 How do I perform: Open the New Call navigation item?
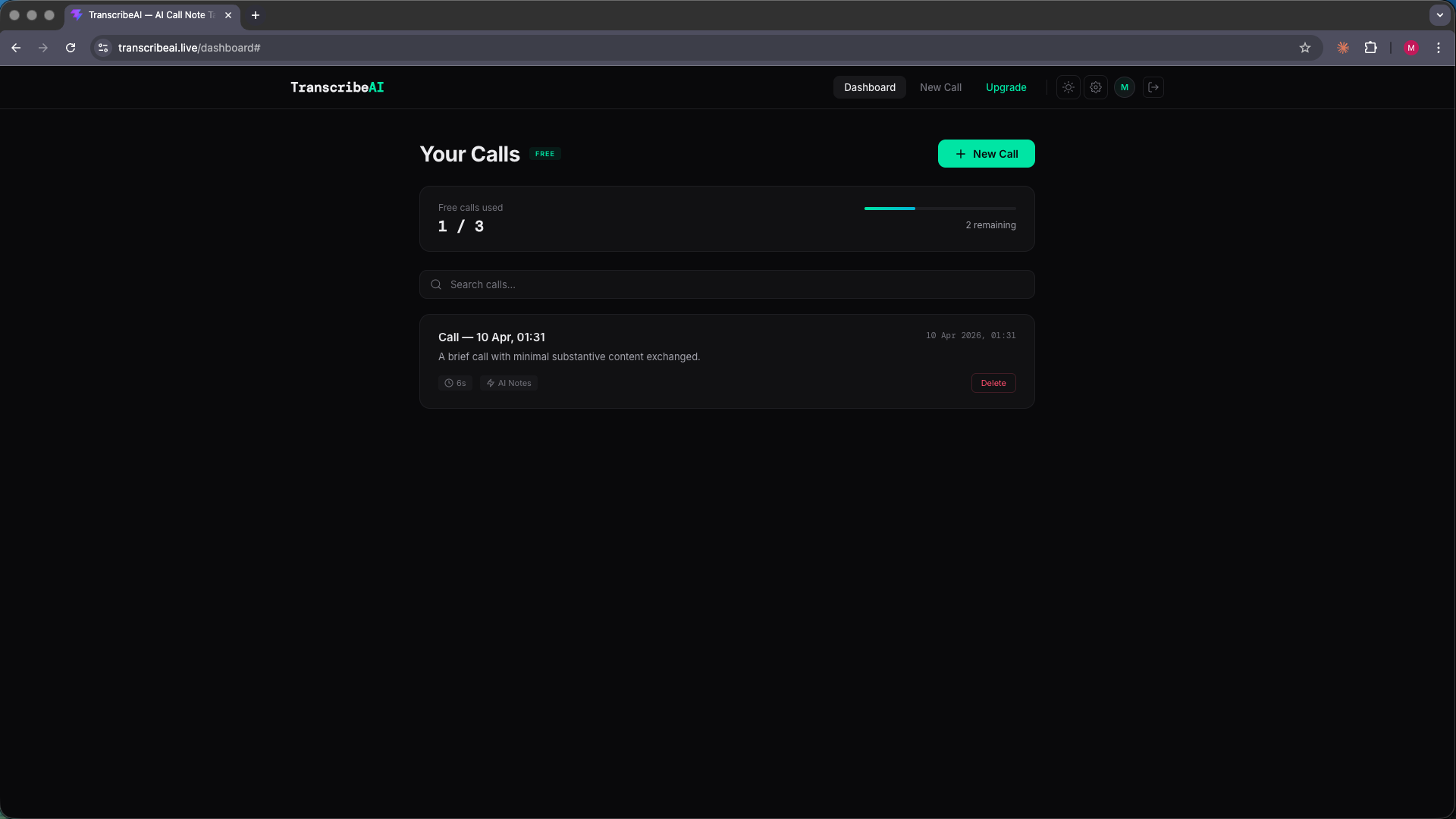click(940, 87)
